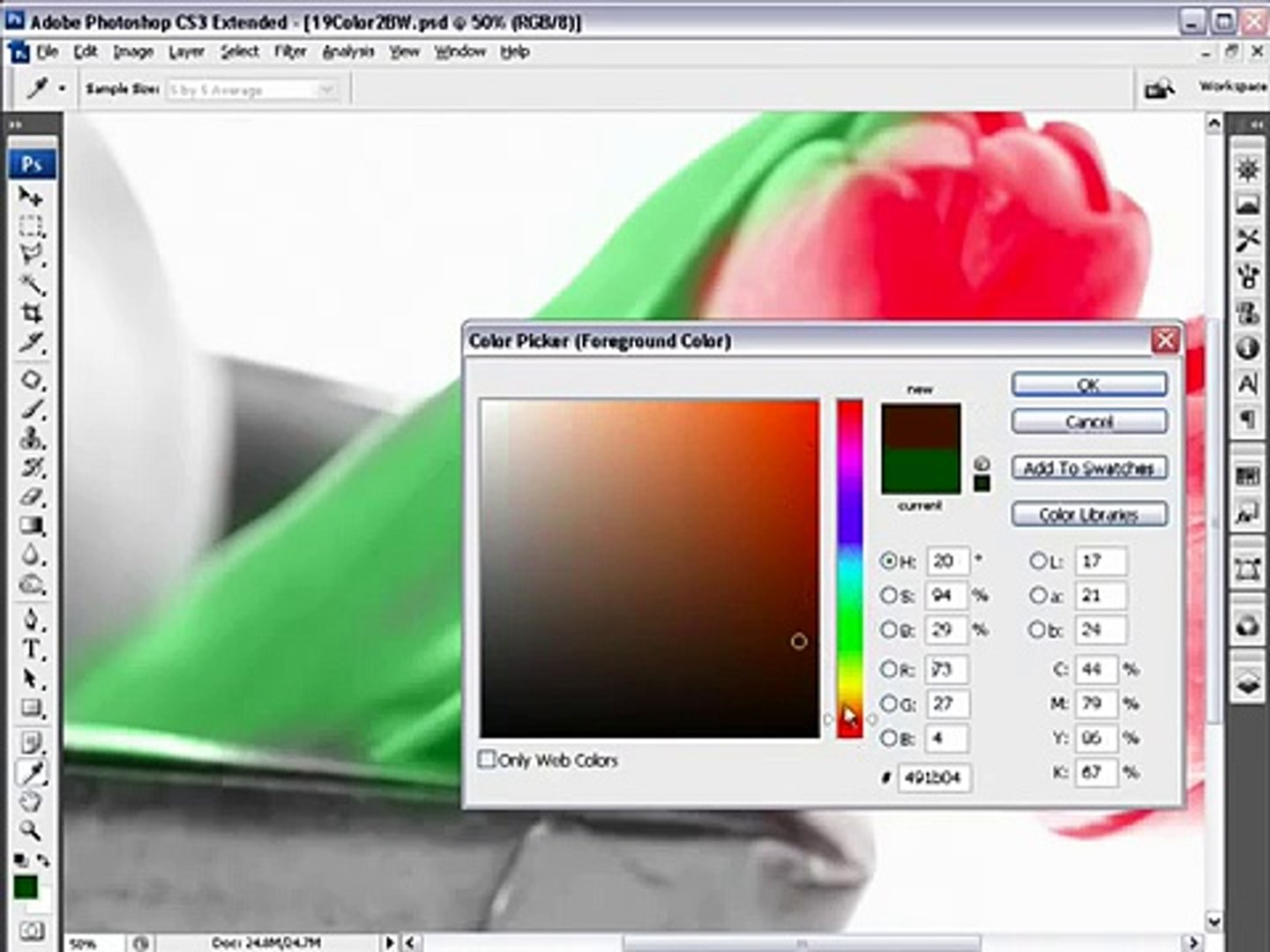
Task: Select the Rectangle shape tool
Action: [31, 708]
